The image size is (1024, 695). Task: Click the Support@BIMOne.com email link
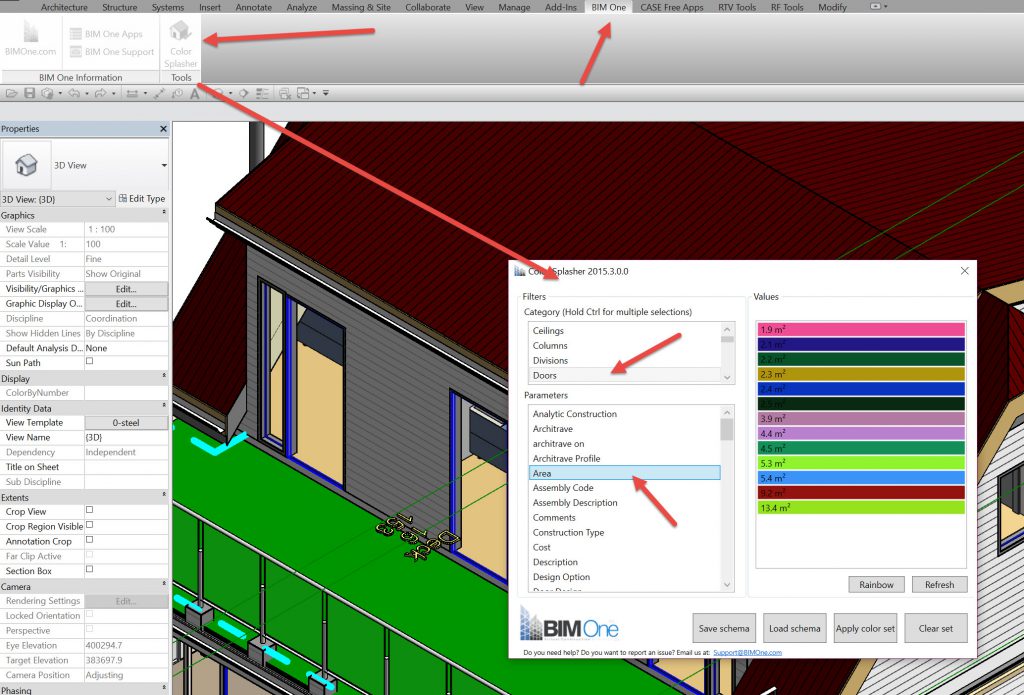pyautogui.click(x=747, y=652)
